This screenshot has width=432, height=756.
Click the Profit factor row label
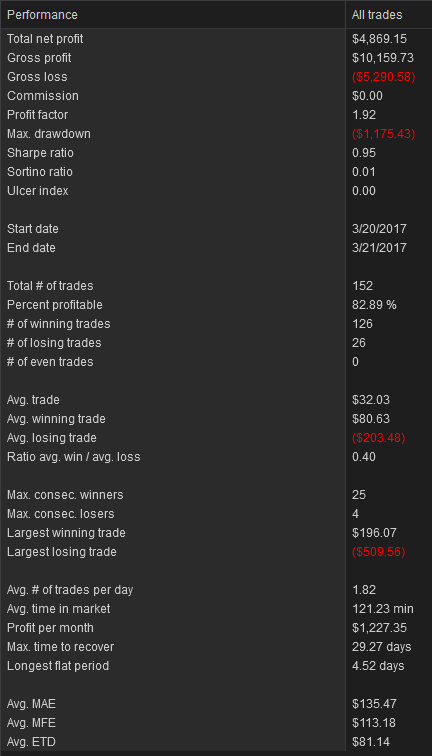[x=38, y=115]
